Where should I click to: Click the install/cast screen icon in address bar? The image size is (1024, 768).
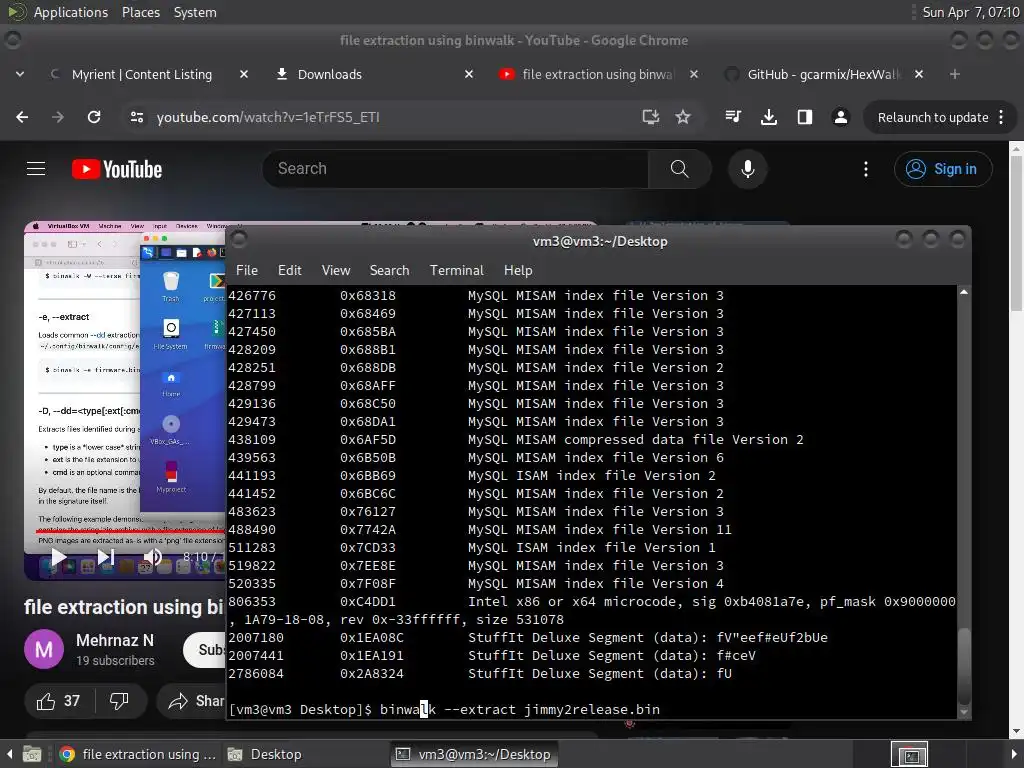click(650, 117)
